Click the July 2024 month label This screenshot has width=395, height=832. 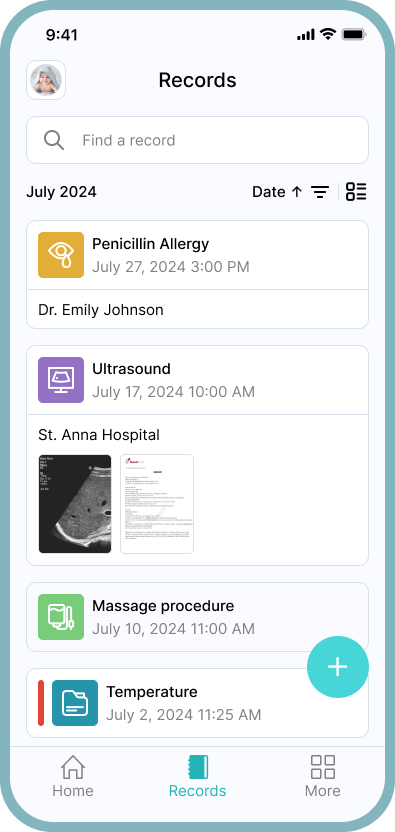coord(62,192)
